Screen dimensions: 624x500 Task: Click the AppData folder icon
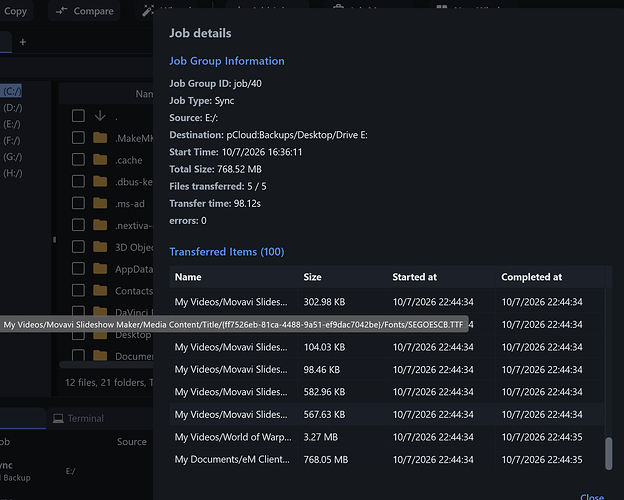coord(100,269)
